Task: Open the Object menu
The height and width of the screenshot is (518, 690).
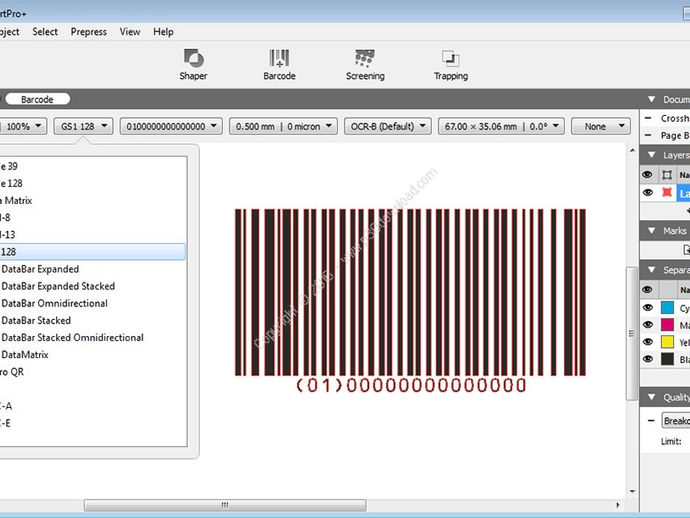Action: coord(9,32)
